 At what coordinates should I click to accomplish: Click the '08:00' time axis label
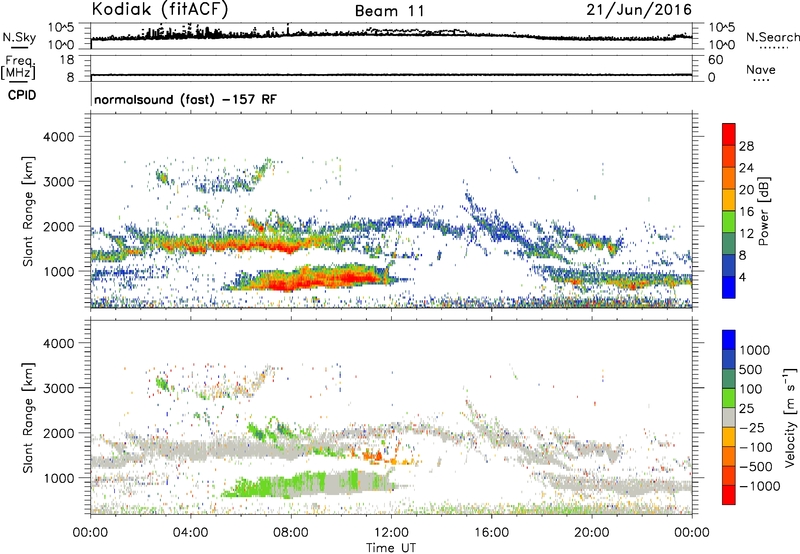(291, 533)
